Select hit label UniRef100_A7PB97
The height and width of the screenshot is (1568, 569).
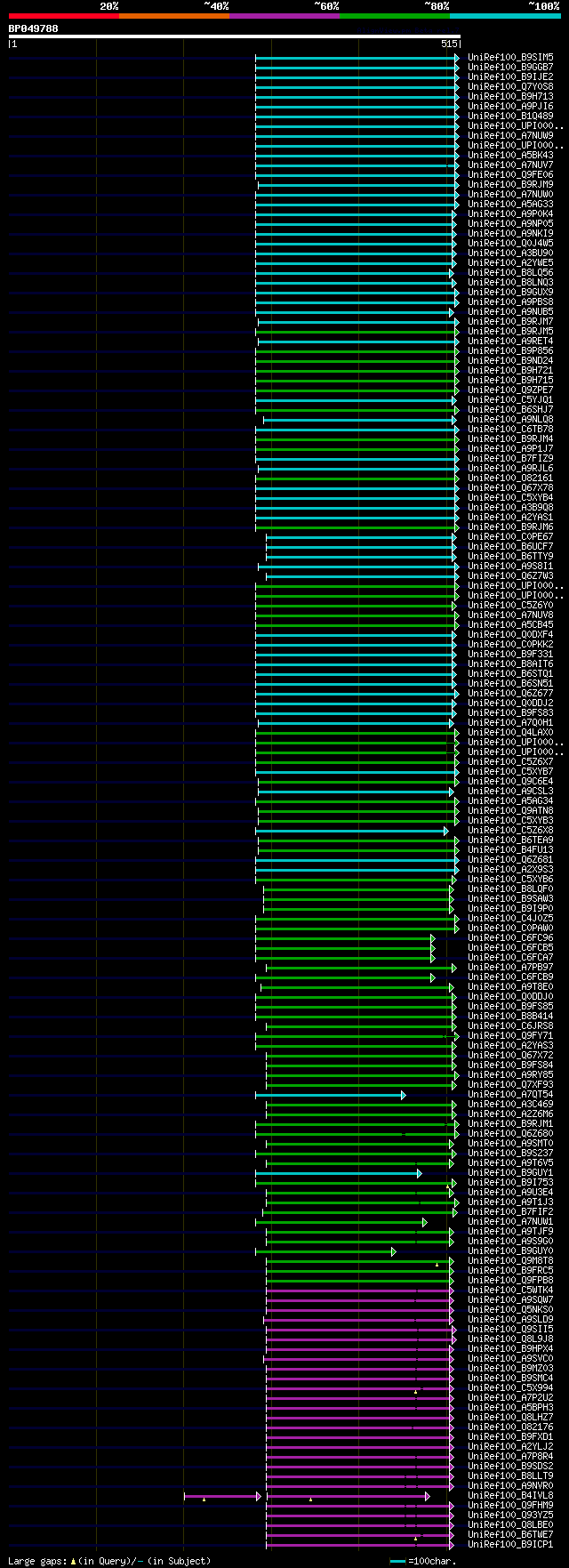click(x=510, y=967)
